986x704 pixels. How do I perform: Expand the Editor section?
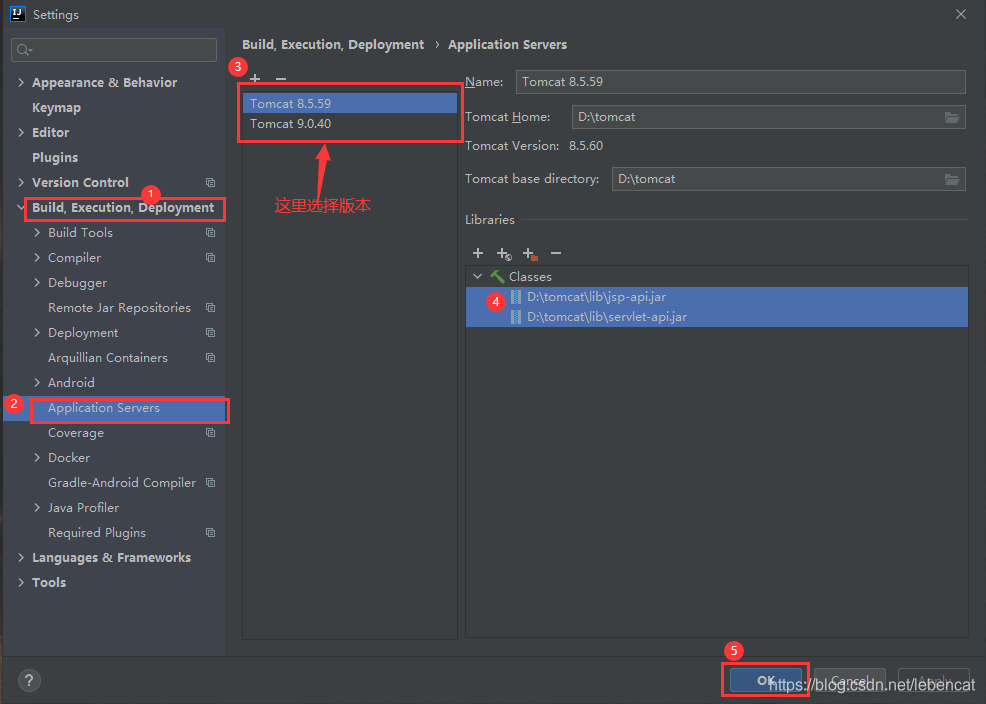21,133
